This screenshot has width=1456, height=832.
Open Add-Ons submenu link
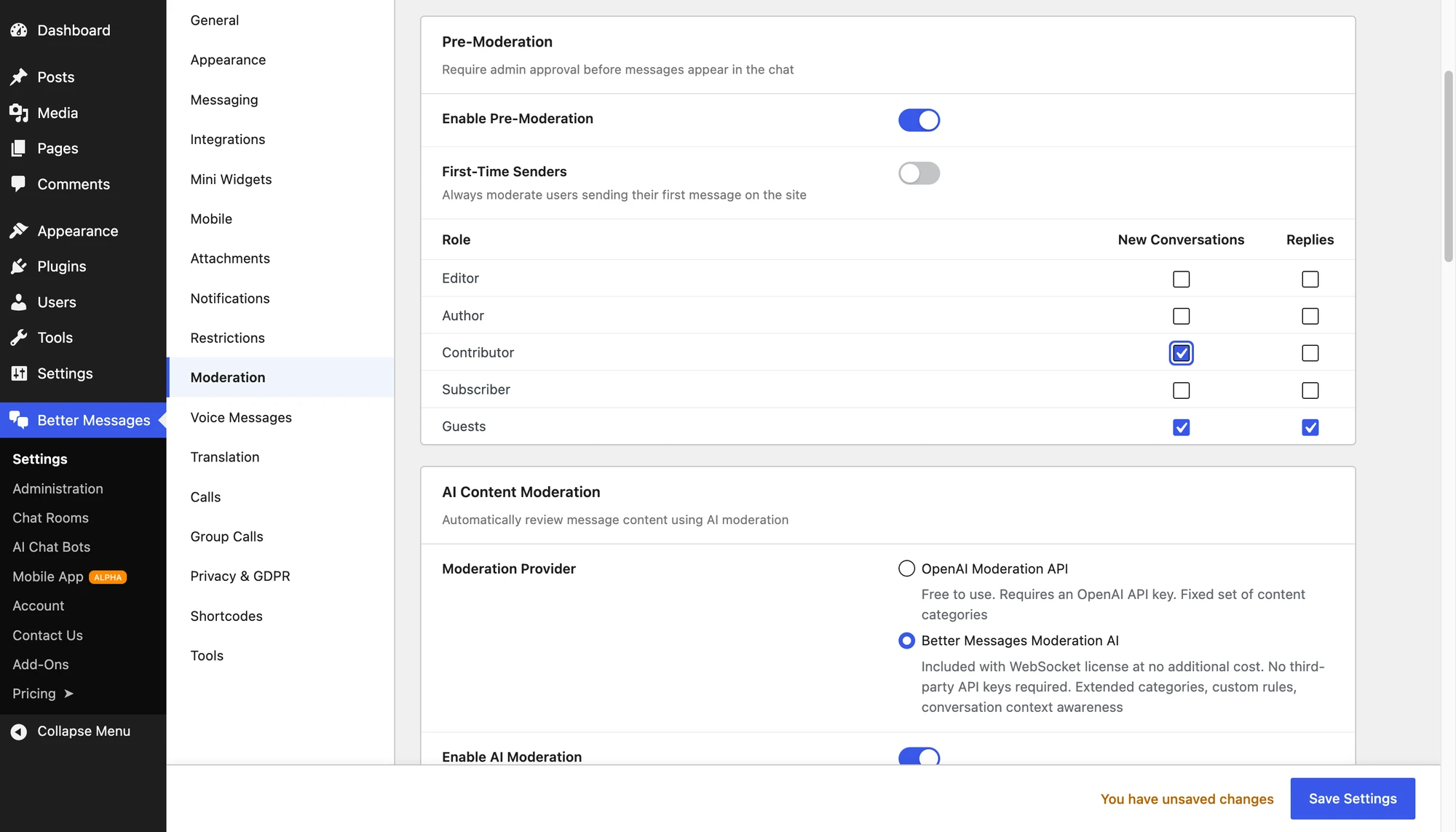tap(41, 665)
